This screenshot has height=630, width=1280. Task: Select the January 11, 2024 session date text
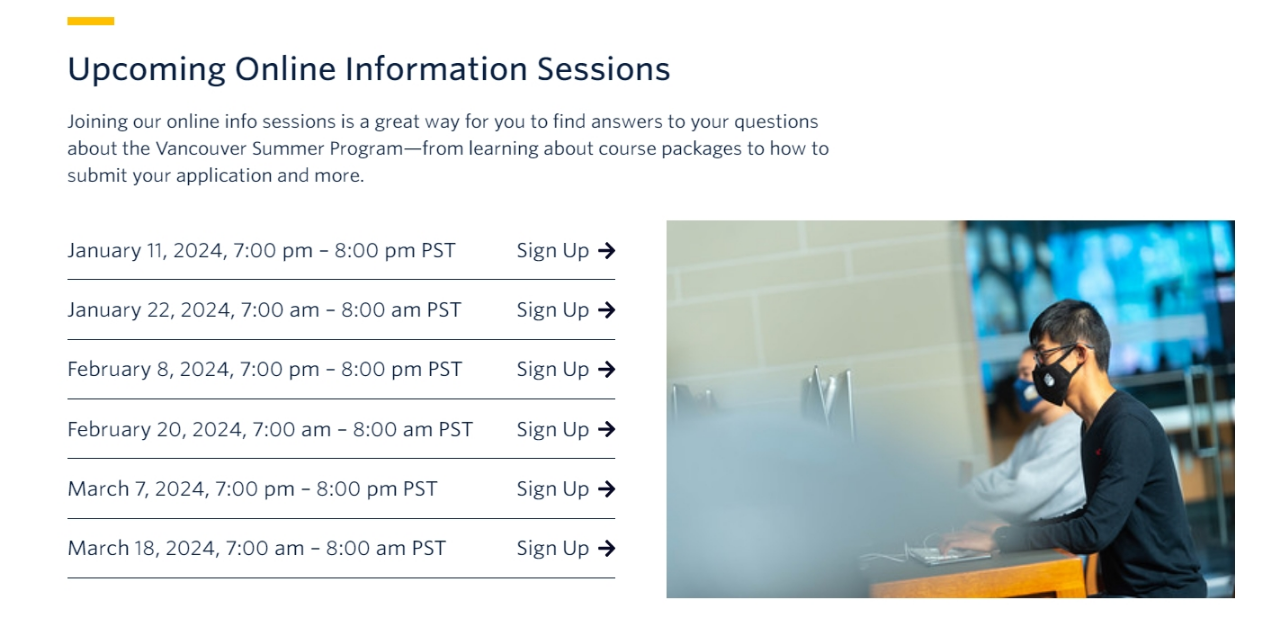pyautogui.click(x=261, y=251)
